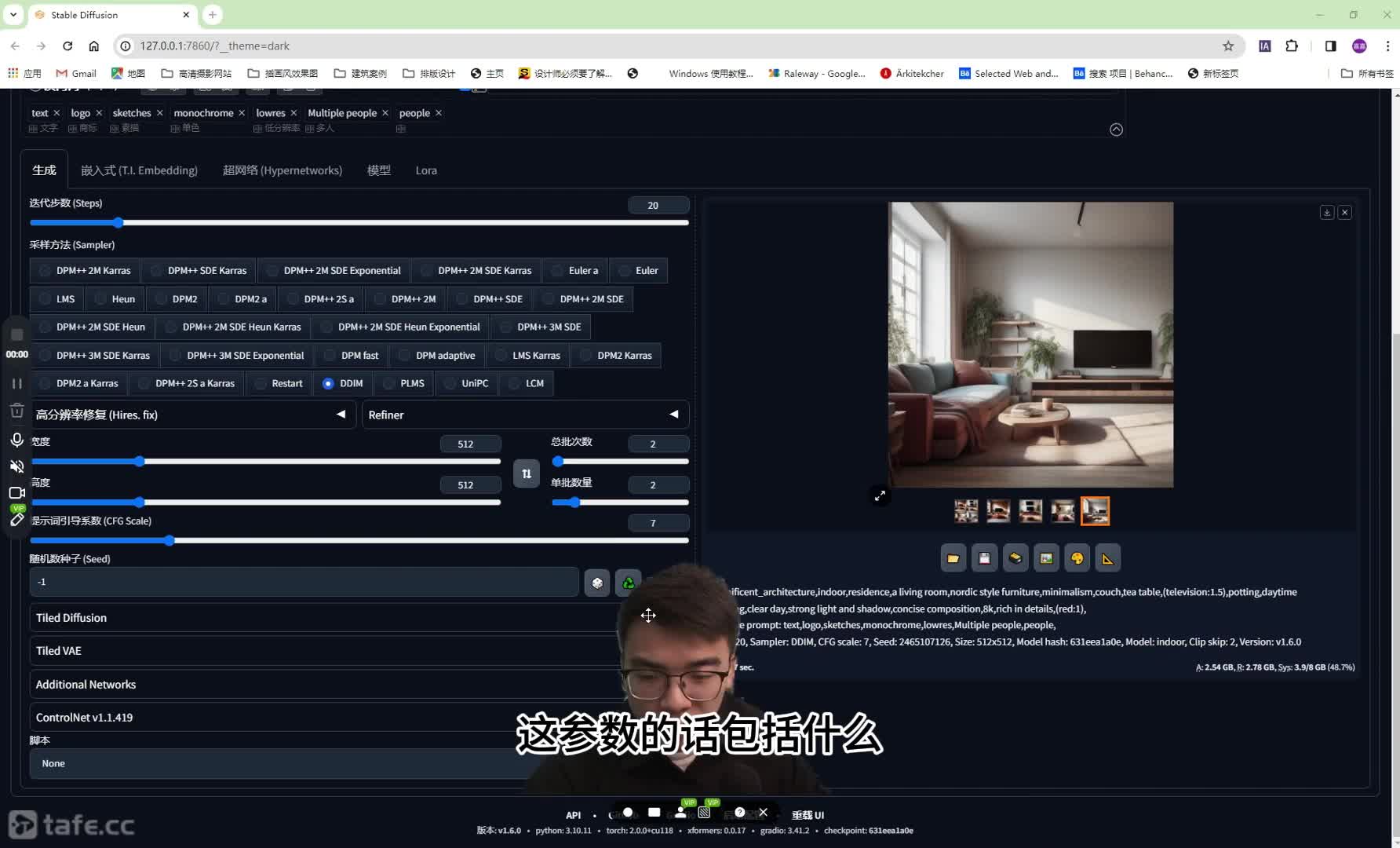Click the seed input field
1400x848 pixels.
(x=304, y=583)
